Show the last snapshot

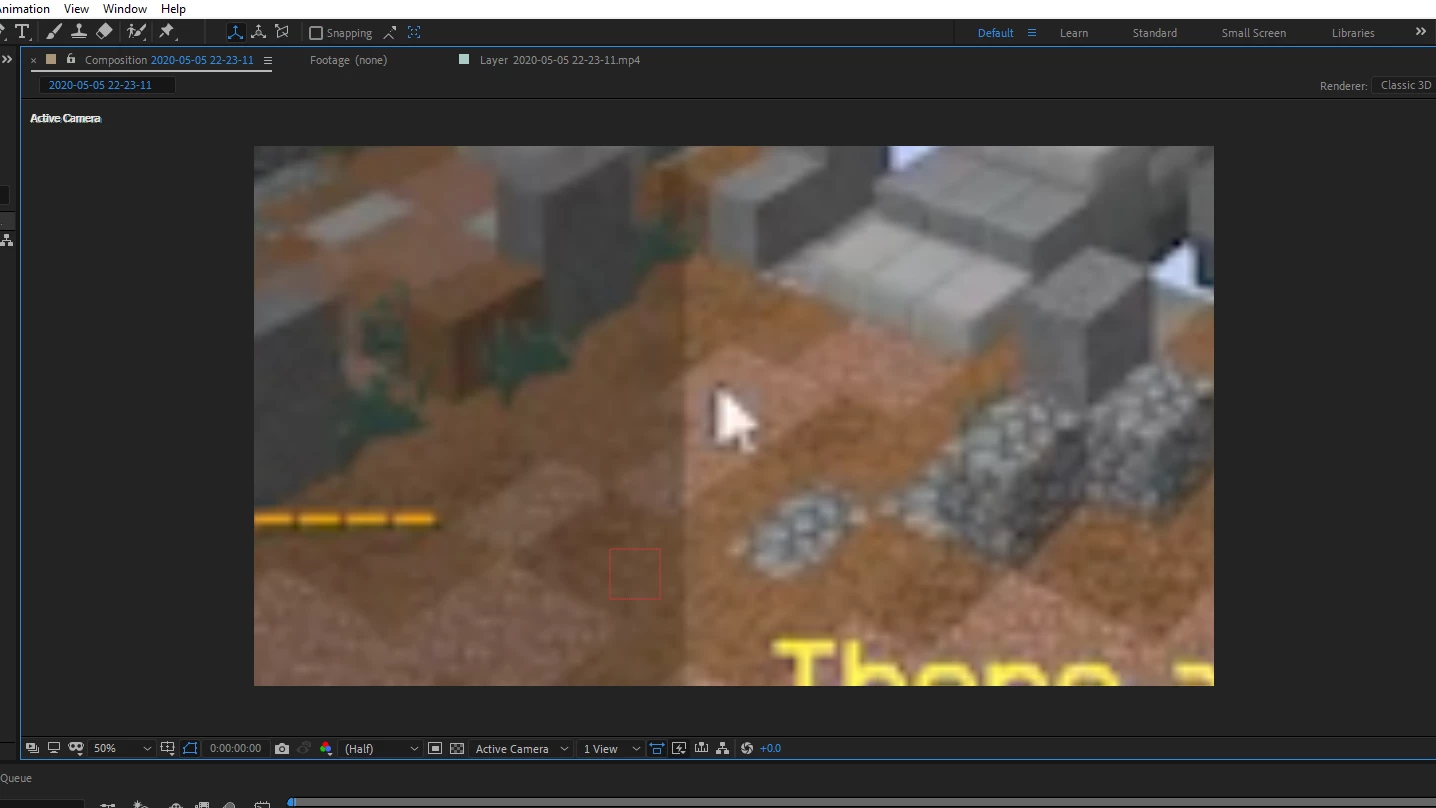(x=304, y=748)
